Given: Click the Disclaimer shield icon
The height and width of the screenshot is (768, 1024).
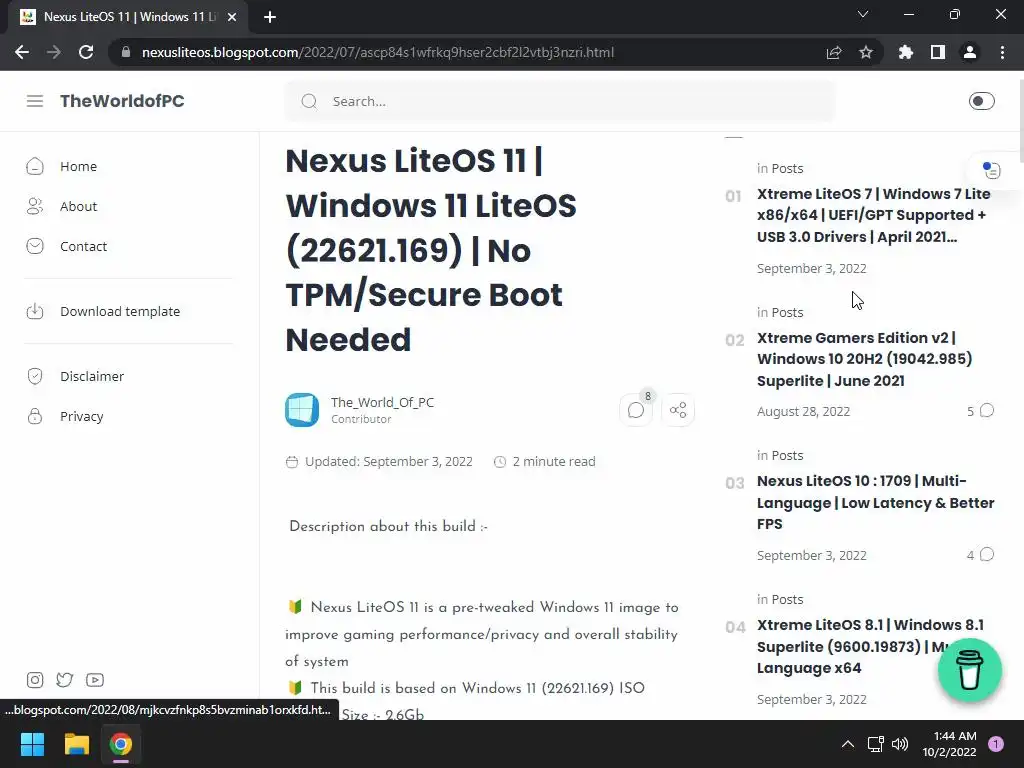Looking at the screenshot, I should click(35, 376).
